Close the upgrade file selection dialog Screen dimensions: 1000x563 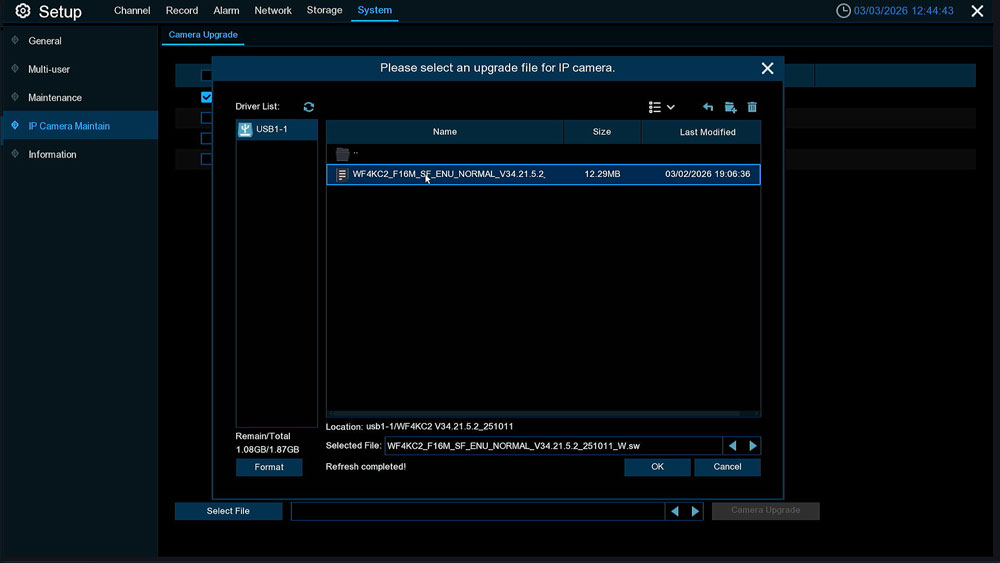click(767, 68)
